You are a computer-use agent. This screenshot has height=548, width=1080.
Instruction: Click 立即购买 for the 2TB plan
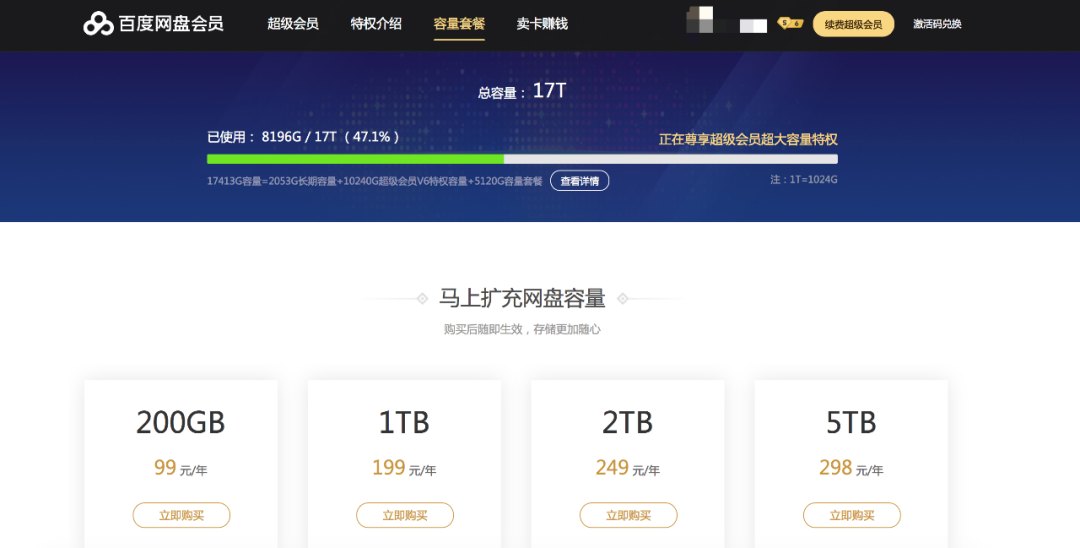pos(628,515)
